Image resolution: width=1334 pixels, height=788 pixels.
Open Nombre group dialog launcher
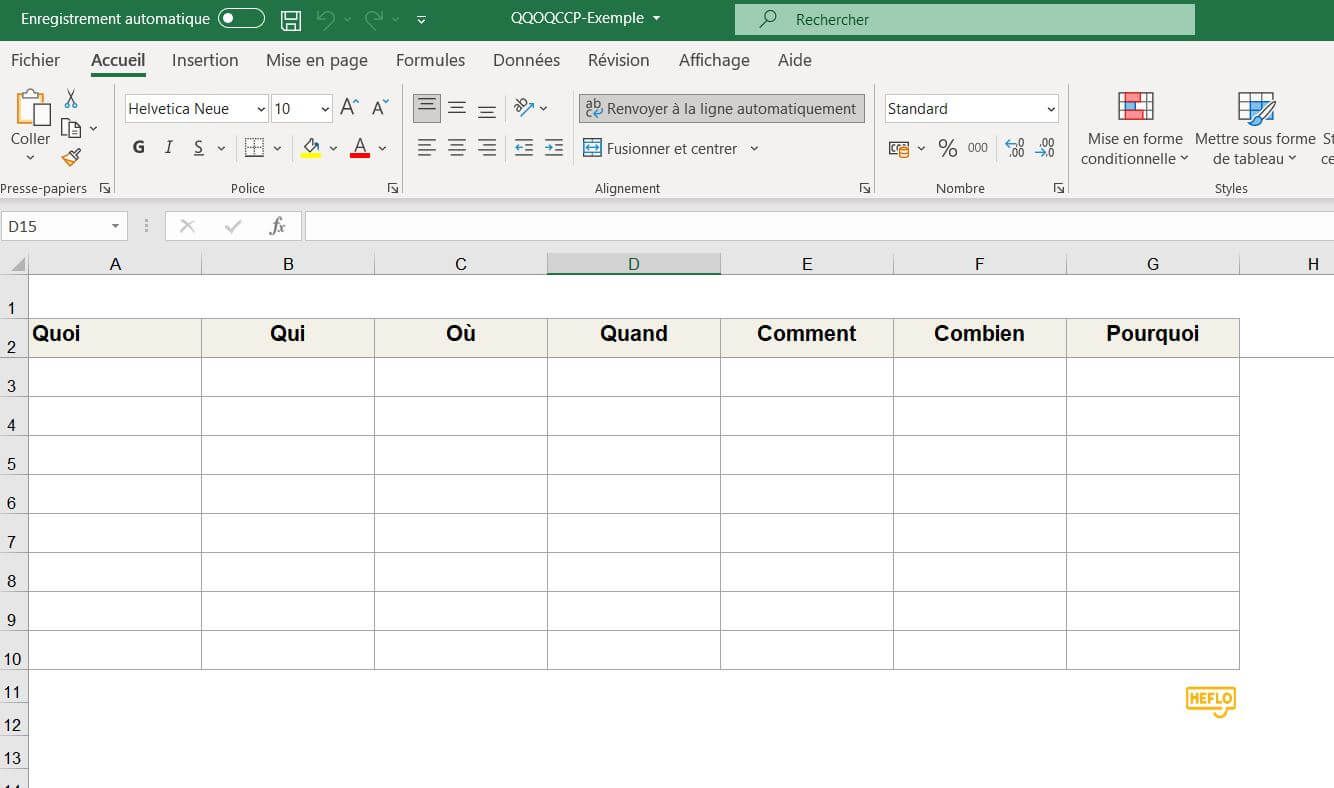coord(1058,188)
